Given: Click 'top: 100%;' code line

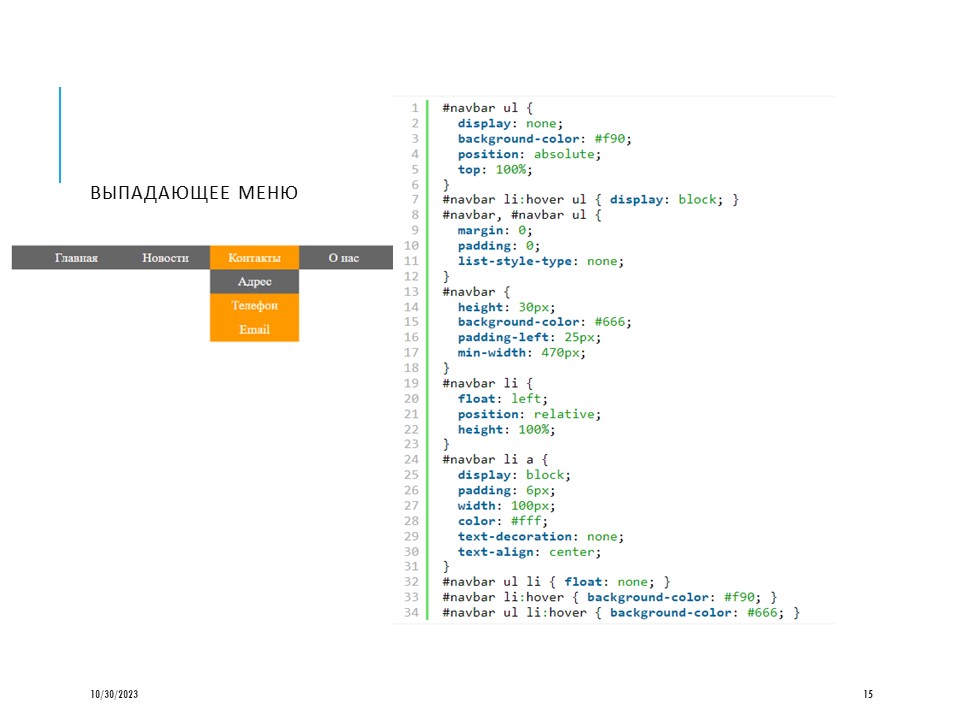Looking at the screenshot, I should (x=495, y=169).
